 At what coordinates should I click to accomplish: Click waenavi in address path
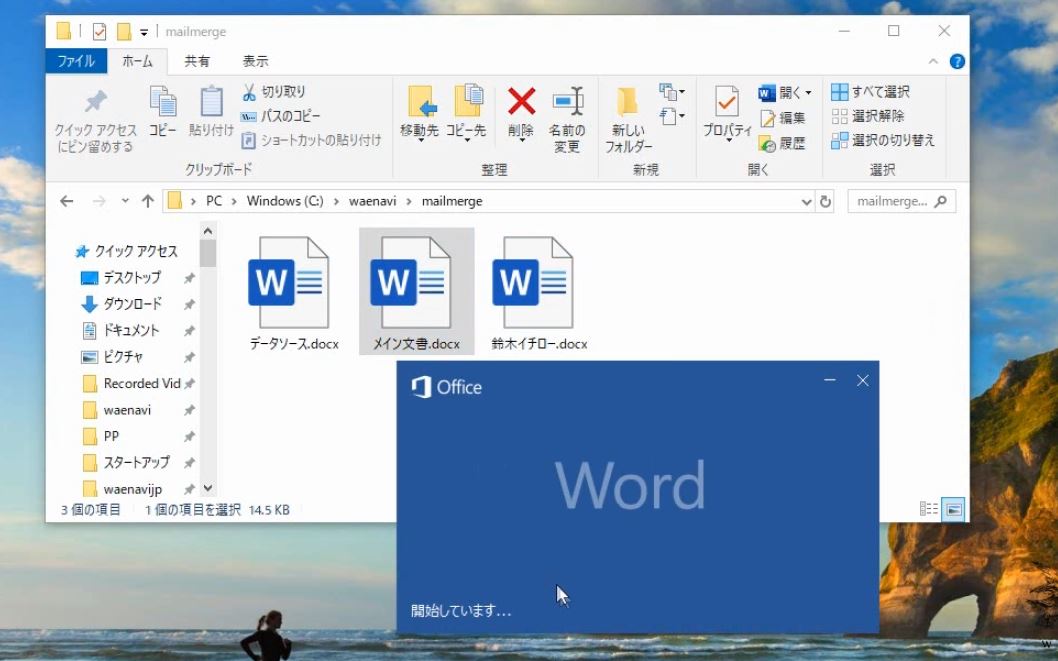coord(372,201)
